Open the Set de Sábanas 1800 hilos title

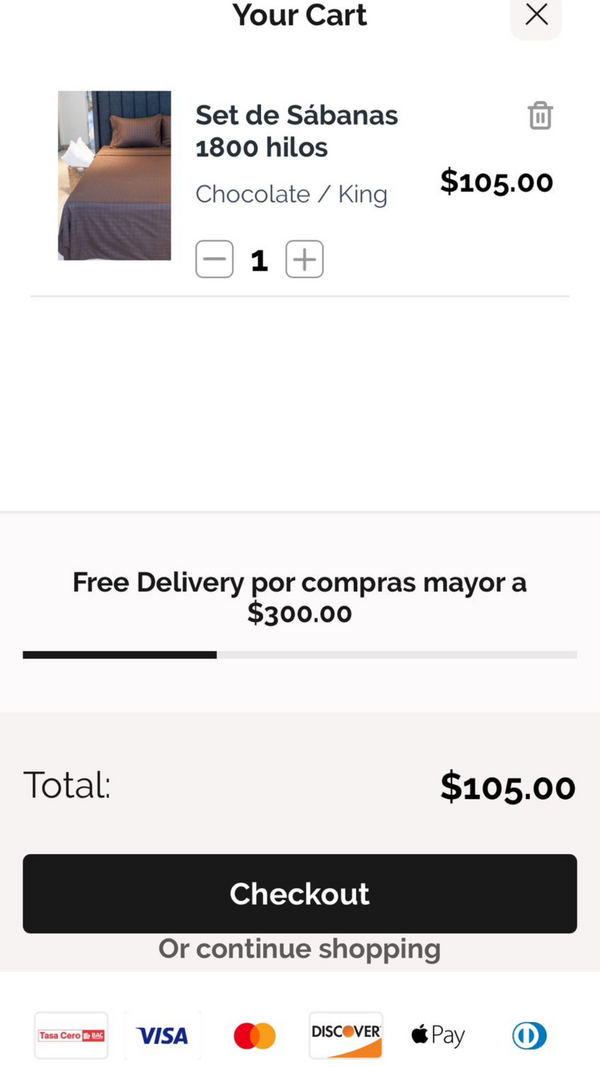[x=296, y=132]
